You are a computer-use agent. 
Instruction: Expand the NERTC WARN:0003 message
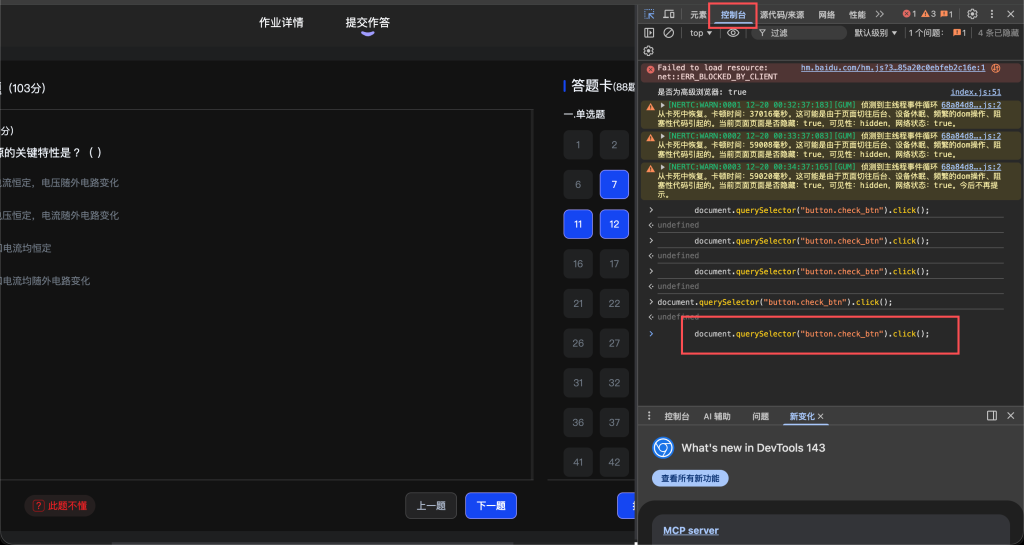point(662,167)
